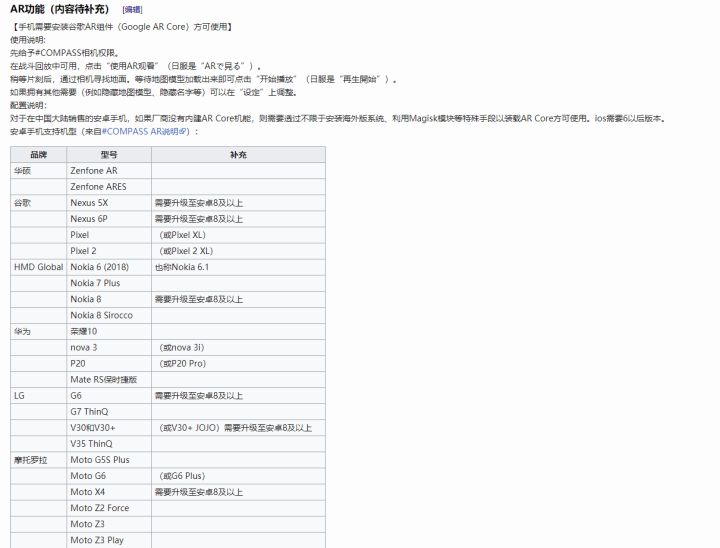The width and height of the screenshot is (720, 548).
Task: Select the Nexus 5X cell
Action: tap(109, 203)
